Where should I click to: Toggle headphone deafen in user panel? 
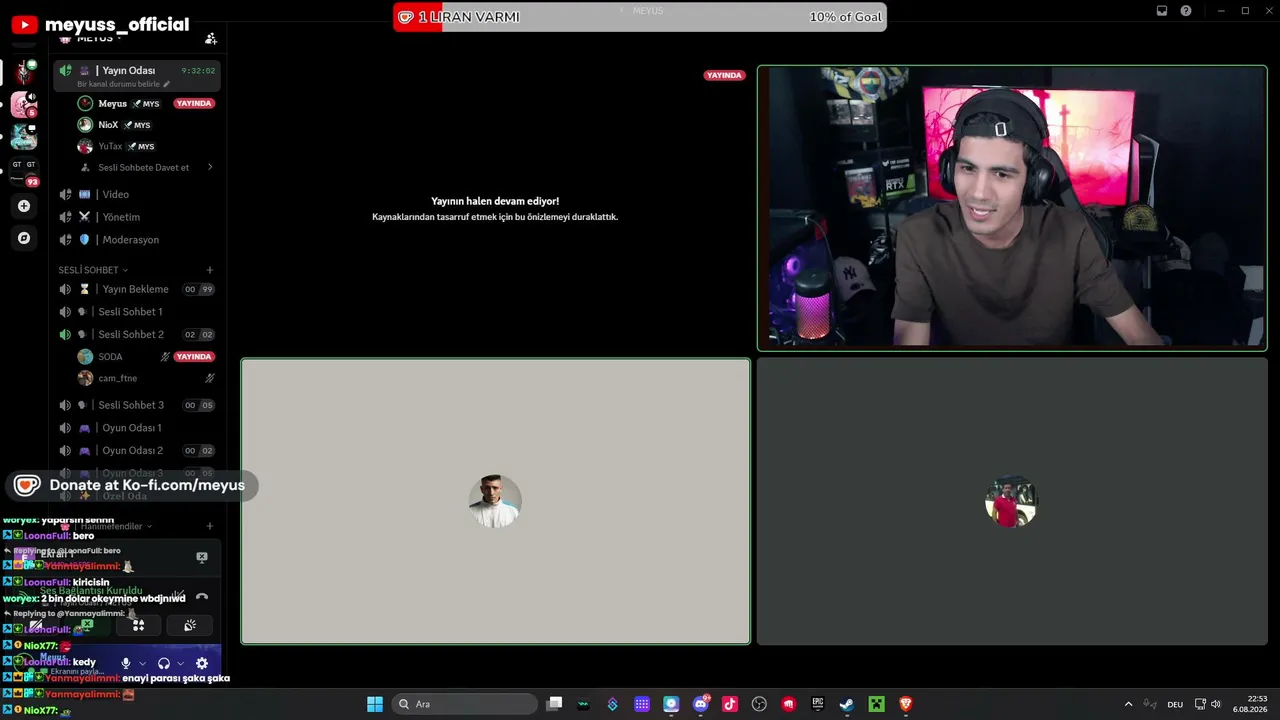point(164,663)
